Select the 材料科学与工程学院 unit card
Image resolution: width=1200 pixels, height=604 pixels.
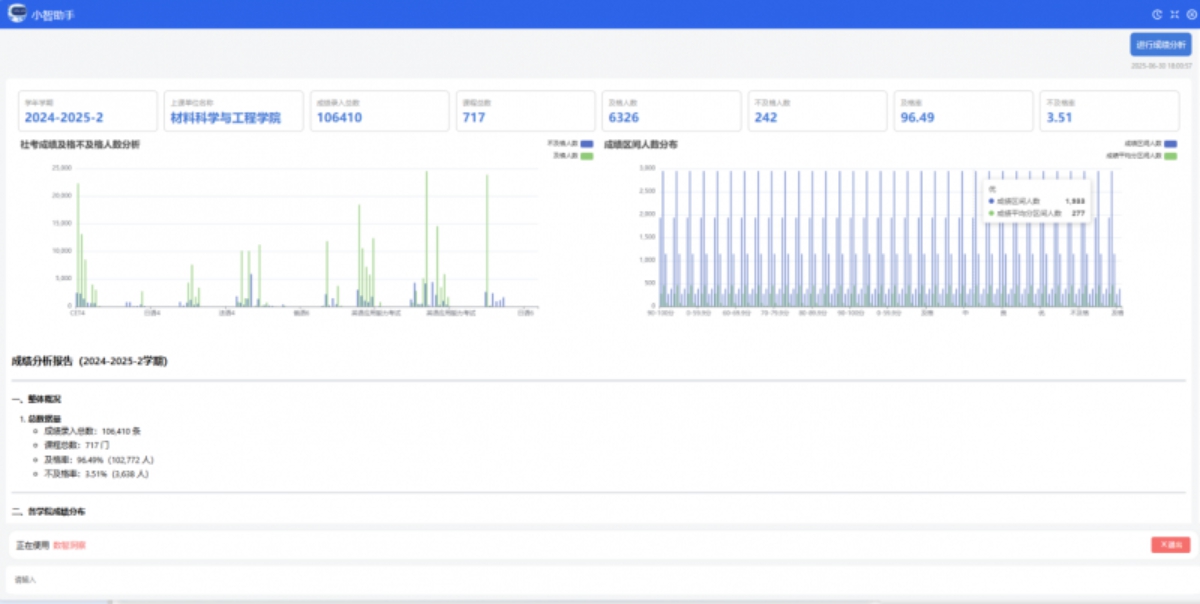234,111
